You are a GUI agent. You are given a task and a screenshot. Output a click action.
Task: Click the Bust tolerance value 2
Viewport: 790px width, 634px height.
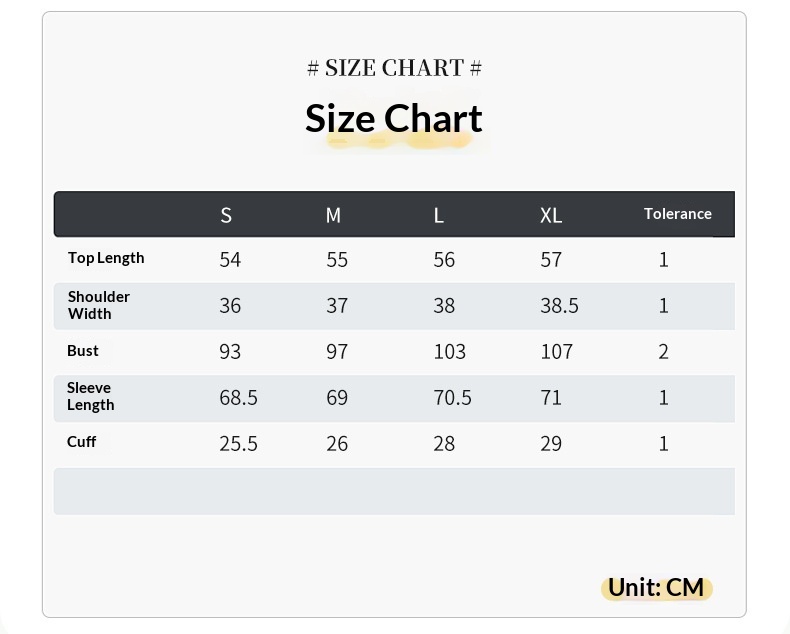click(663, 352)
